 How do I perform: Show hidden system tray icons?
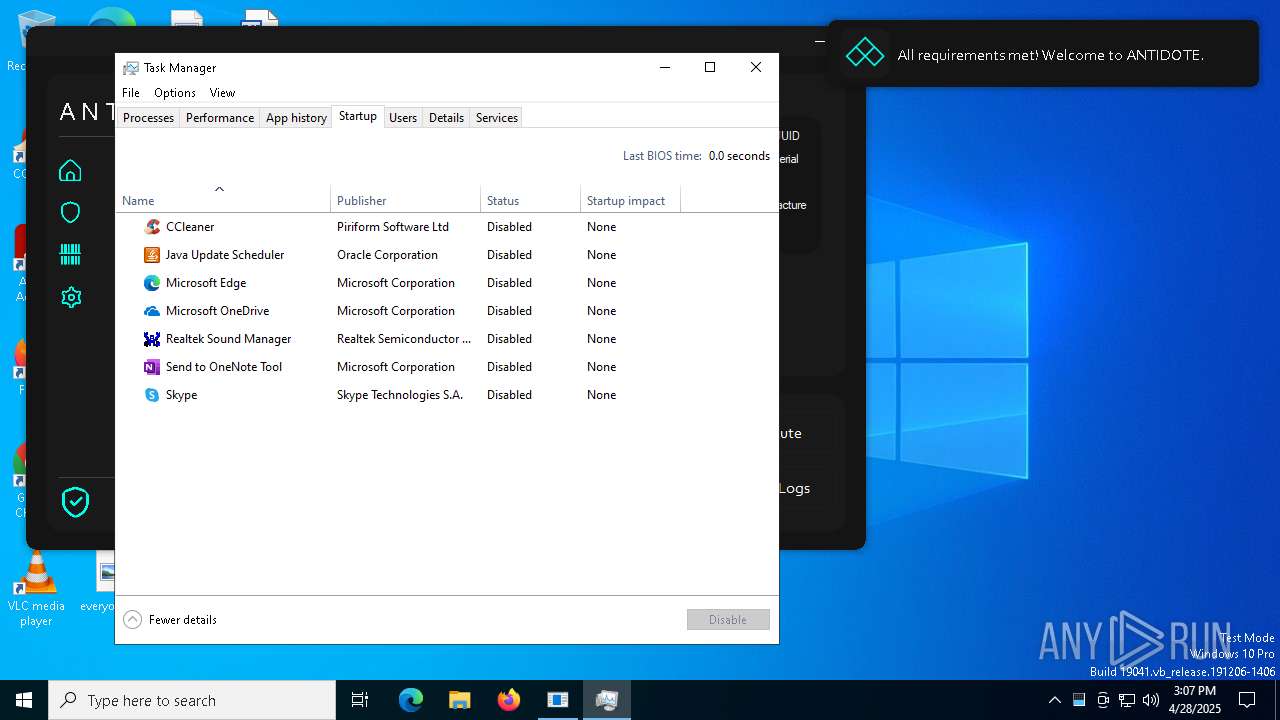pos(1054,700)
